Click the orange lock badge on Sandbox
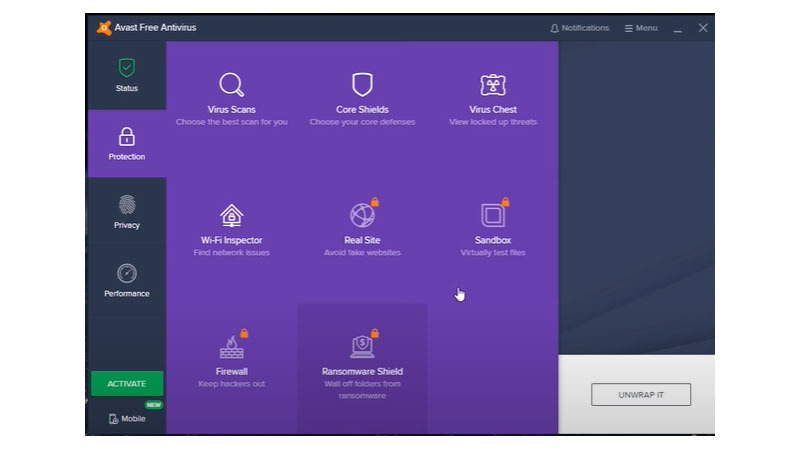800x450 pixels. [506, 202]
